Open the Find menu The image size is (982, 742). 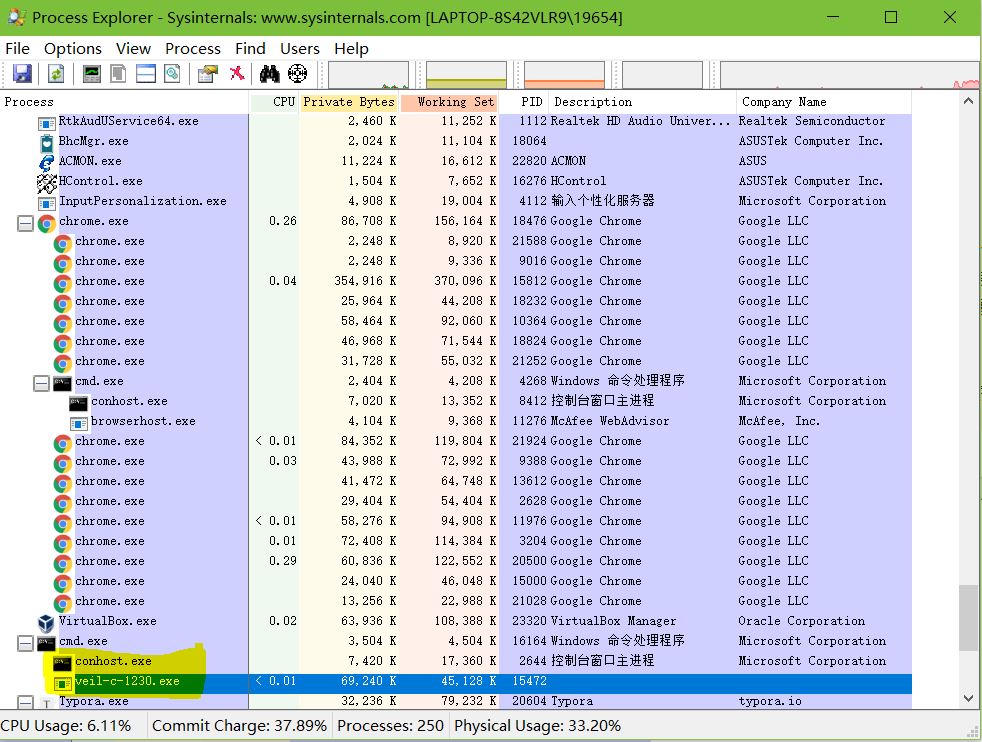[x=250, y=49]
